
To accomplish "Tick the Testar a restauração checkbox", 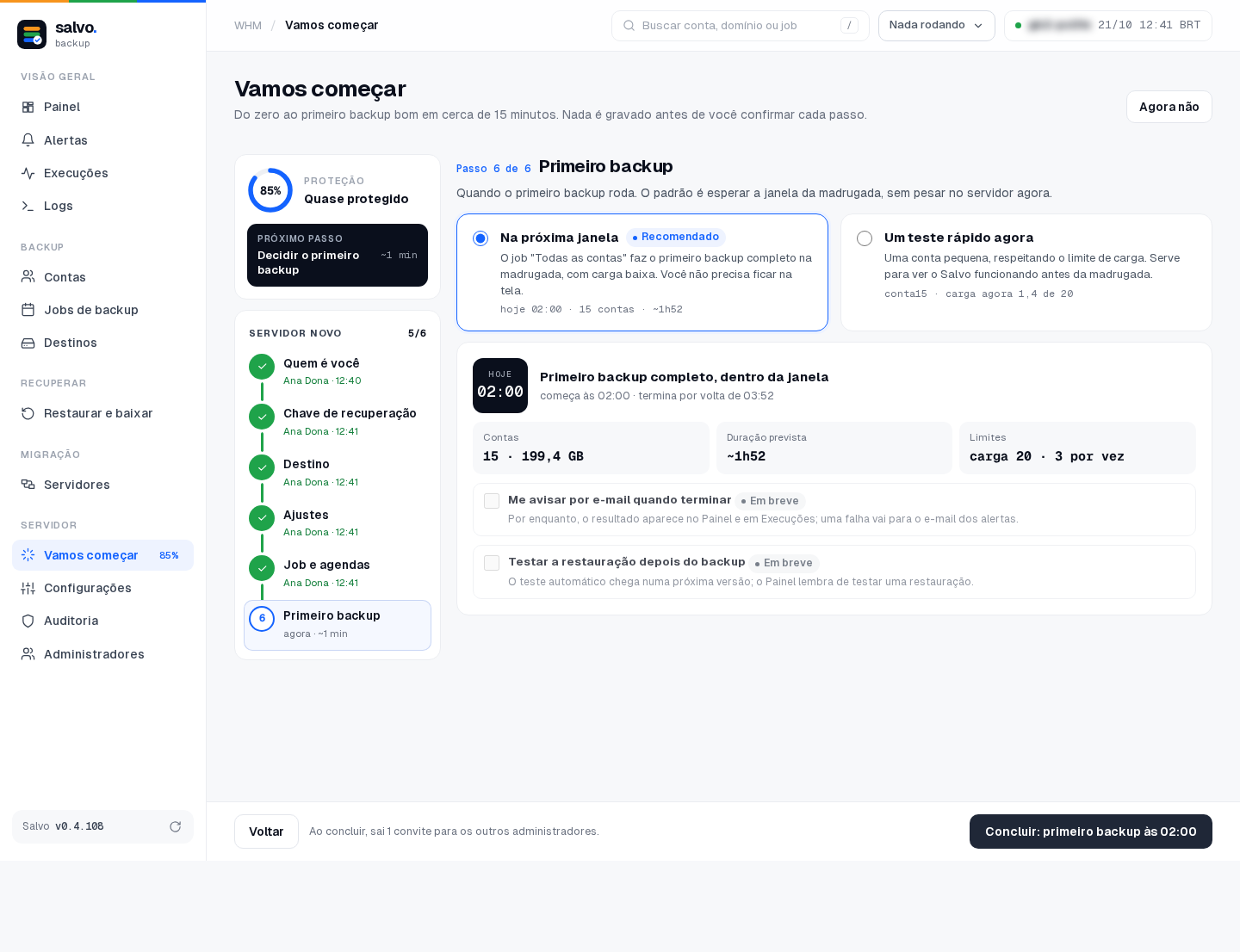I will [x=492, y=563].
